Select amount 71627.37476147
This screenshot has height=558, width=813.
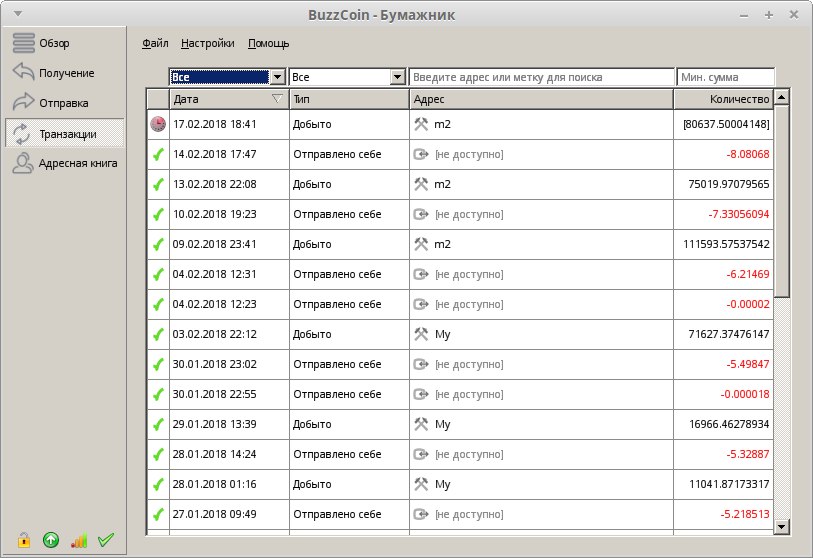point(728,334)
